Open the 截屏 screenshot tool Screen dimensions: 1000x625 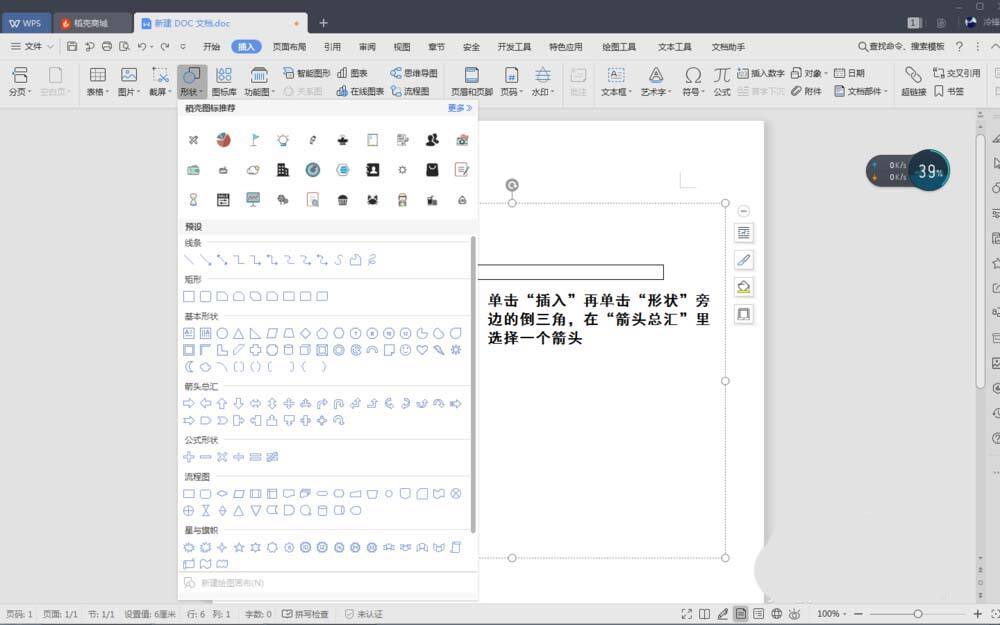159,80
